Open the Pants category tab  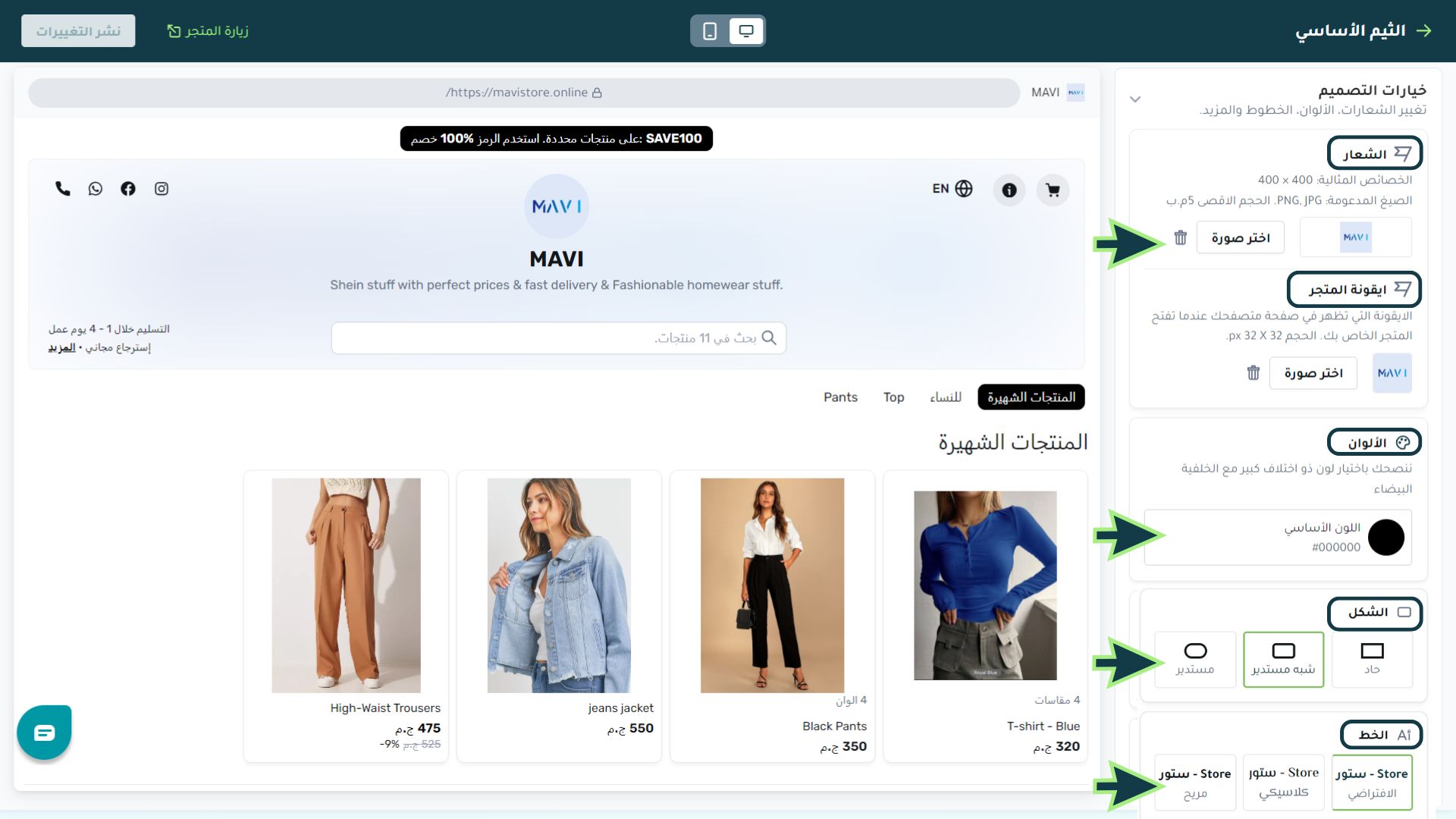point(840,397)
